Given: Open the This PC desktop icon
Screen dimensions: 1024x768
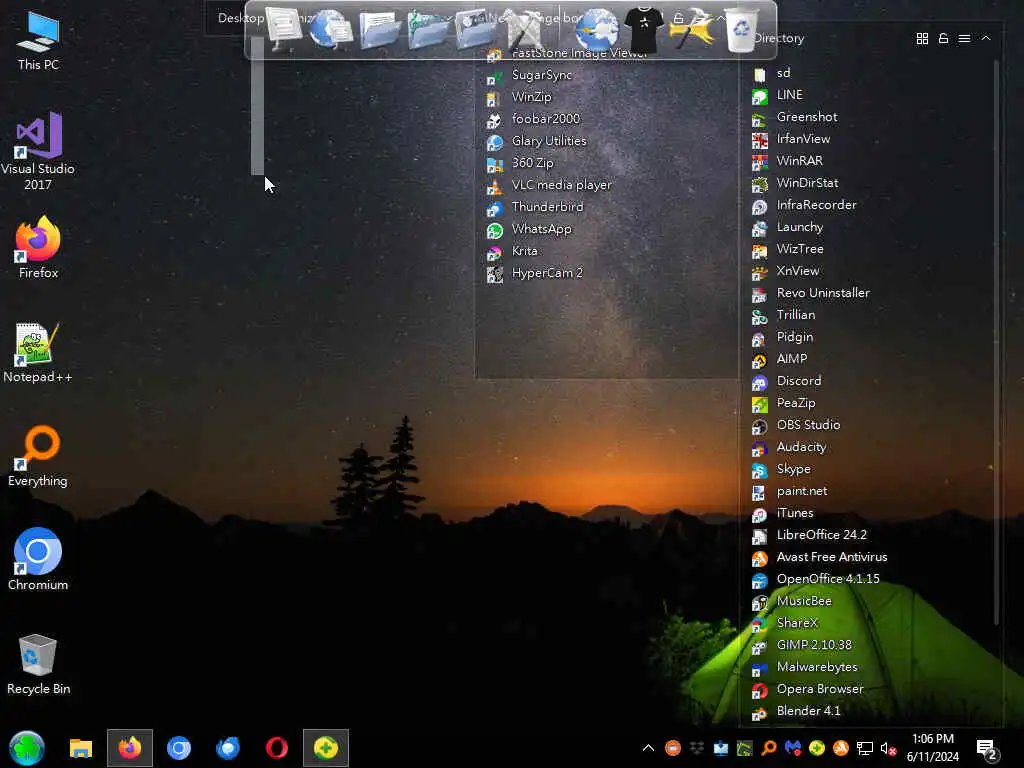Looking at the screenshot, I should click(38, 40).
